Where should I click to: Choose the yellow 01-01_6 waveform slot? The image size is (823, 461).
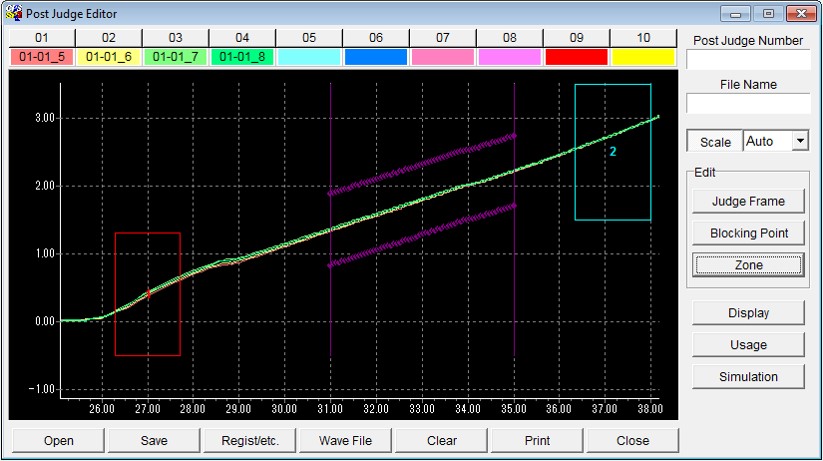[x=109, y=57]
